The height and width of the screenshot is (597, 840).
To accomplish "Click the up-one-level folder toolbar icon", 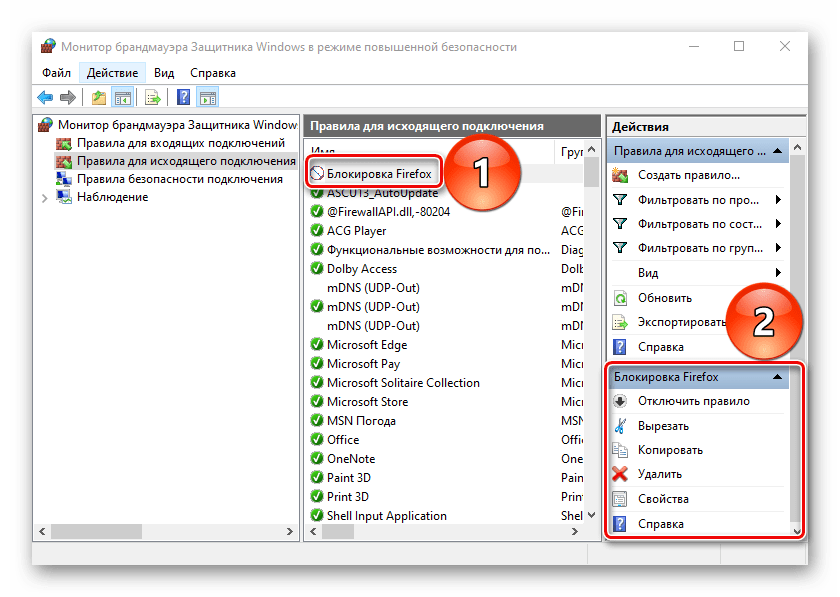I will coord(98,97).
